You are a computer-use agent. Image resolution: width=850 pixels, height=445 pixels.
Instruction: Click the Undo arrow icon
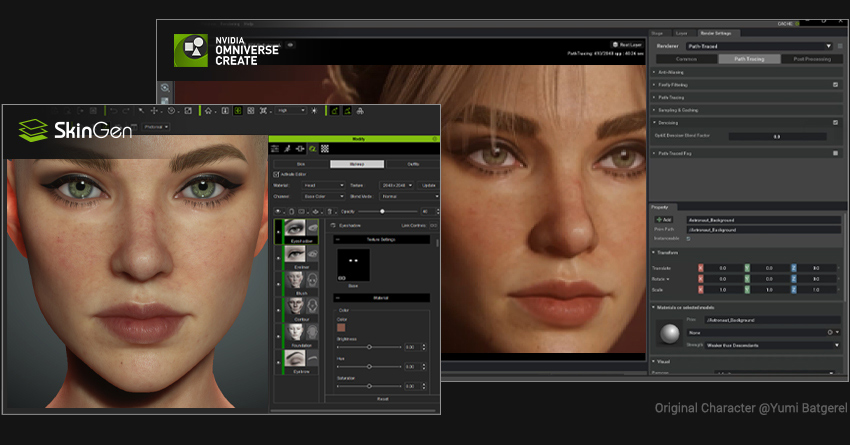pyautogui.click(x=112, y=110)
